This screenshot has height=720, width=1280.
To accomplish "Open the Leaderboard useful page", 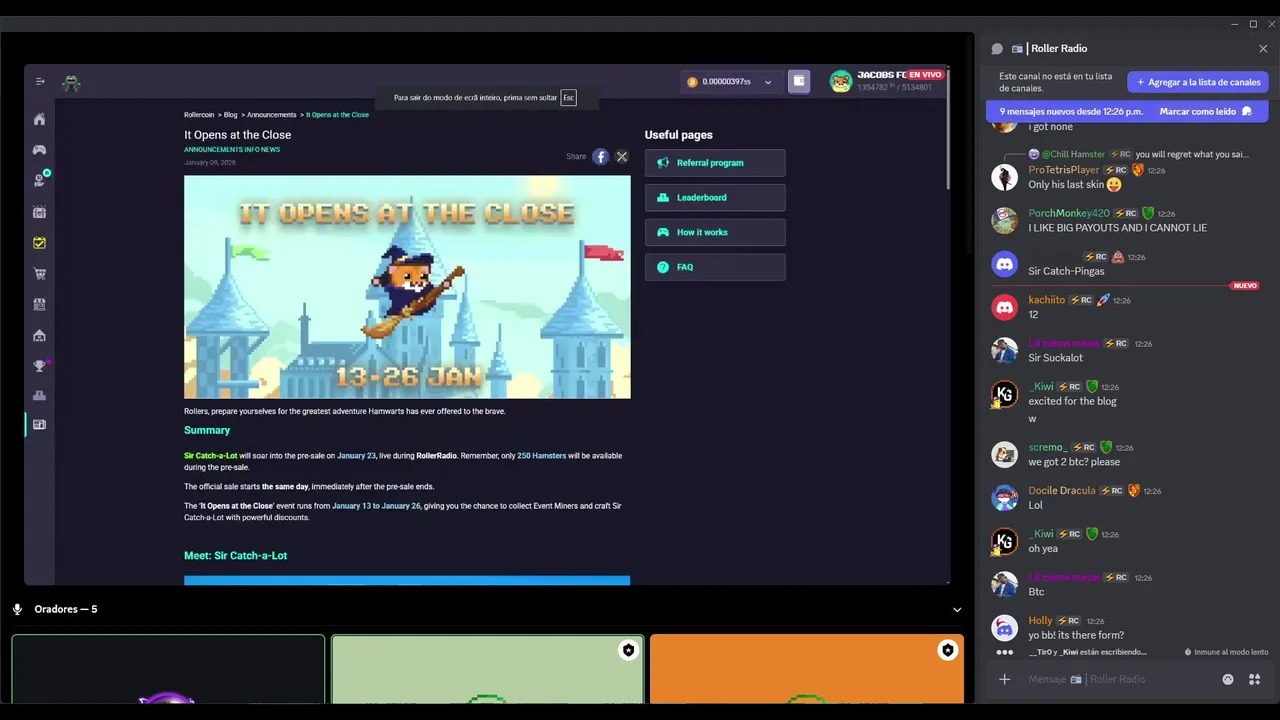I will (x=715, y=198).
